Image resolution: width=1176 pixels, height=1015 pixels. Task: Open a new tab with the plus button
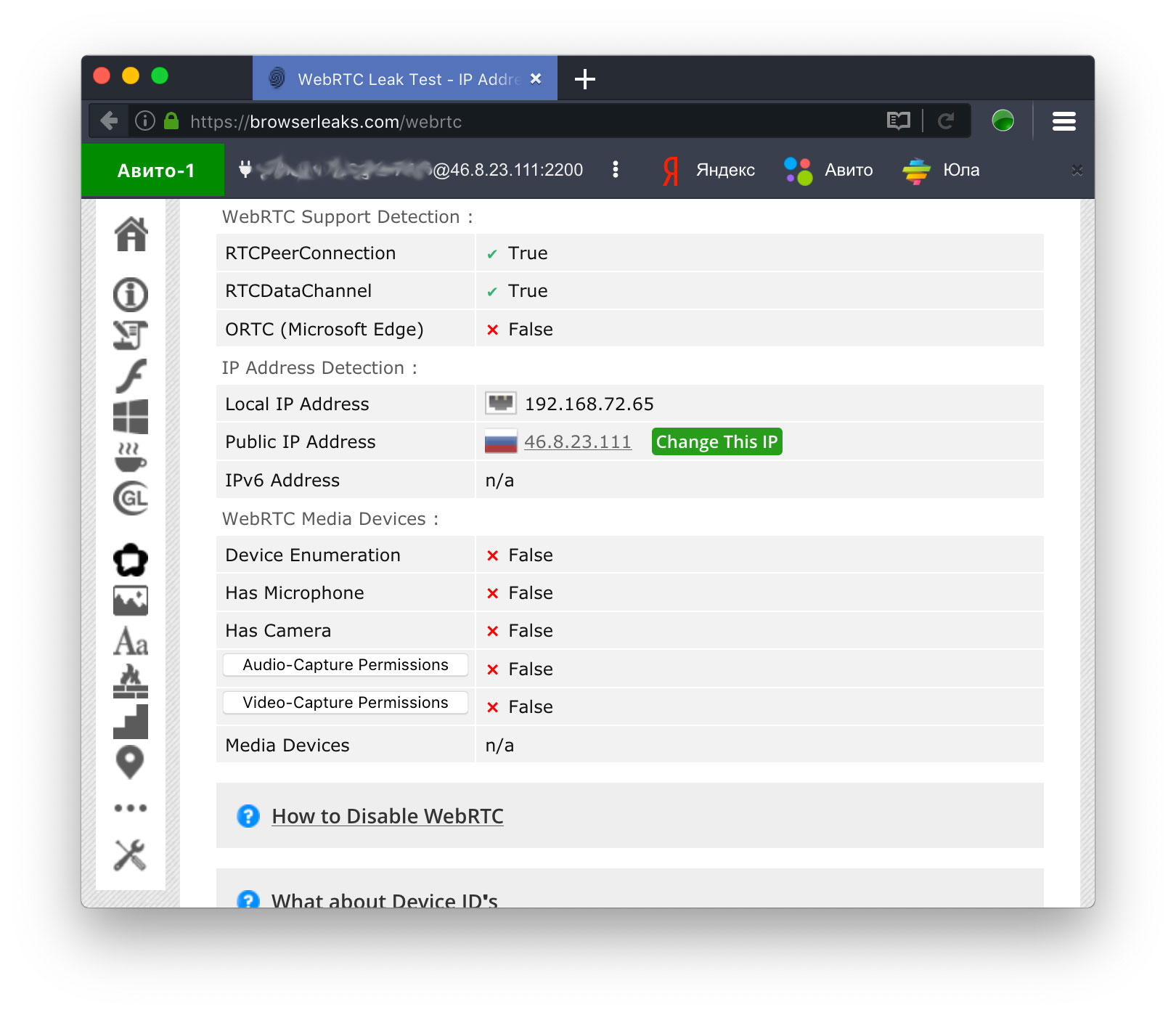tap(584, 79)
